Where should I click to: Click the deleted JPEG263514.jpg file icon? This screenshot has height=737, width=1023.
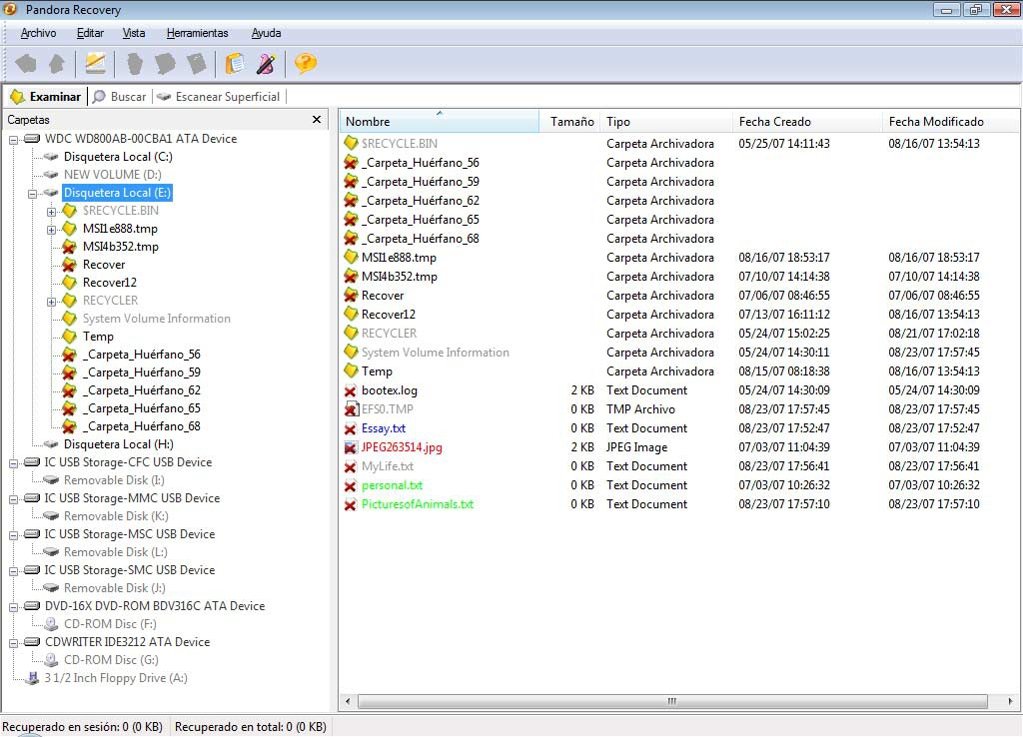click(350, 448)
